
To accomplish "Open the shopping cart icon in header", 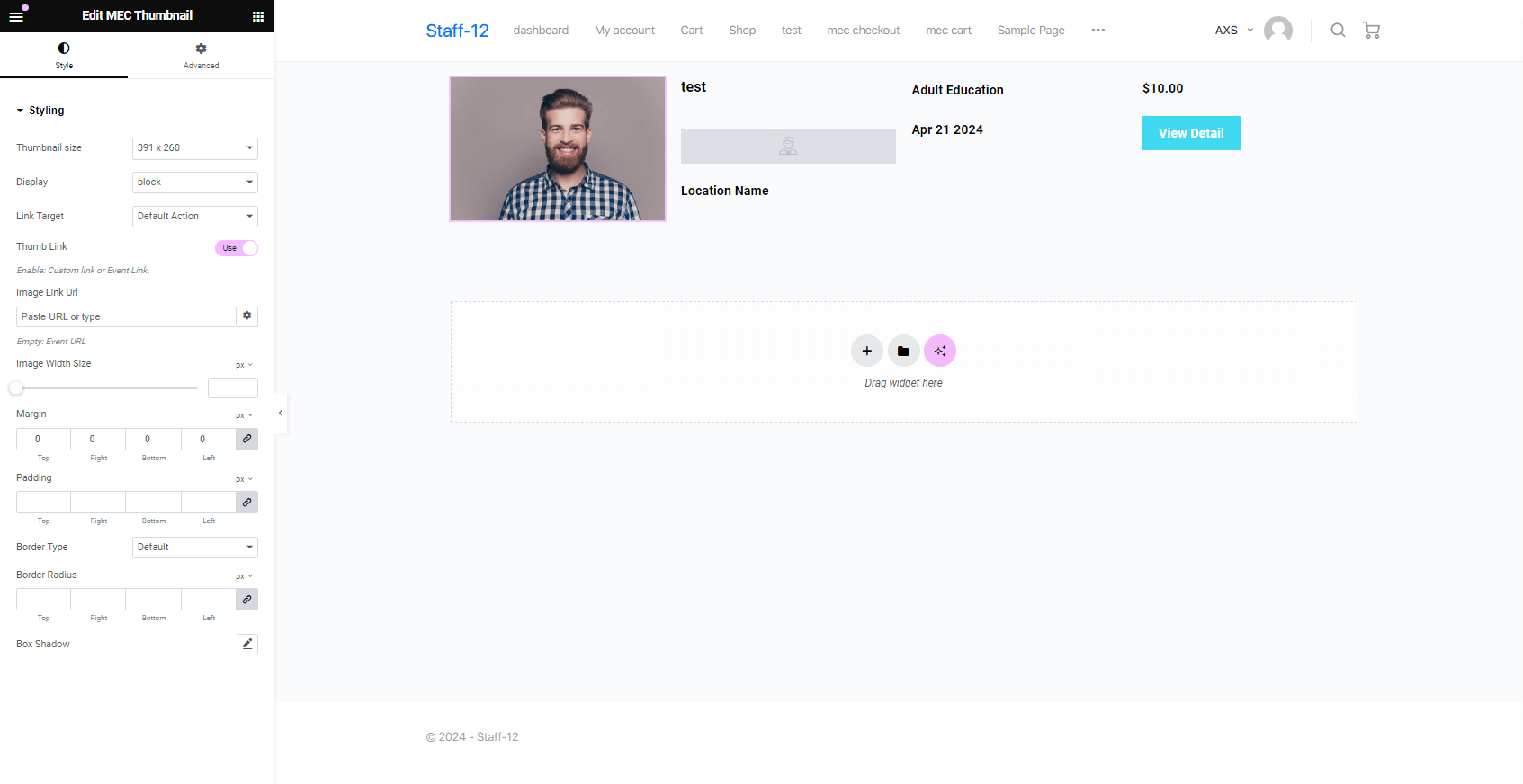I will point(1372,31).
